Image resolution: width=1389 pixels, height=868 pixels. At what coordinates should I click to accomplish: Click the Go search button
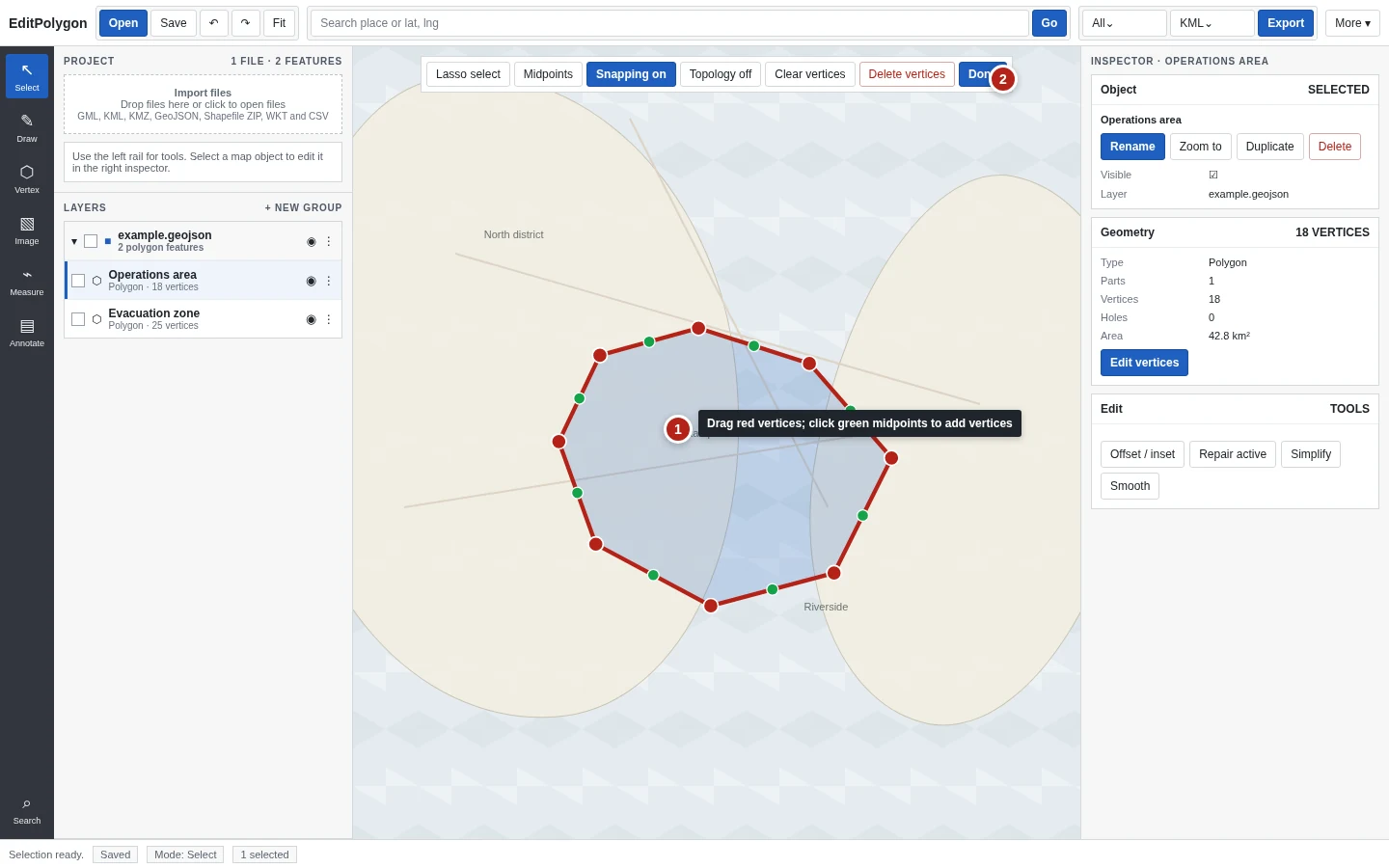point(1049,23)
